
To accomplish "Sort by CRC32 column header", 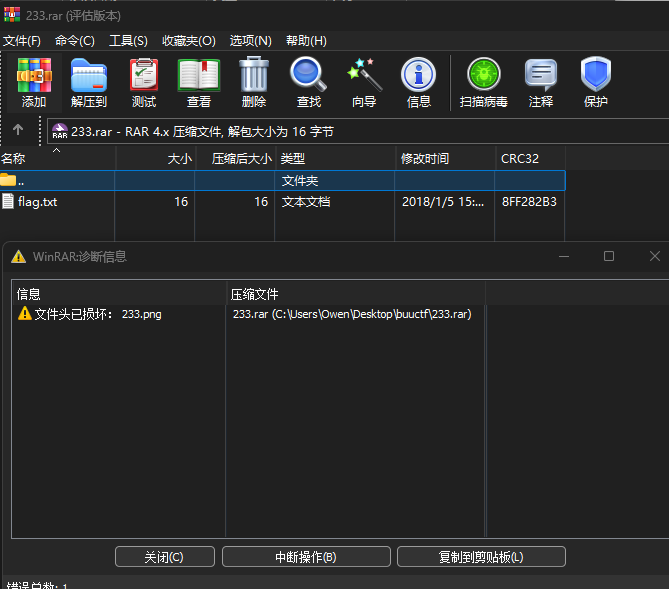I will [531, 158].
